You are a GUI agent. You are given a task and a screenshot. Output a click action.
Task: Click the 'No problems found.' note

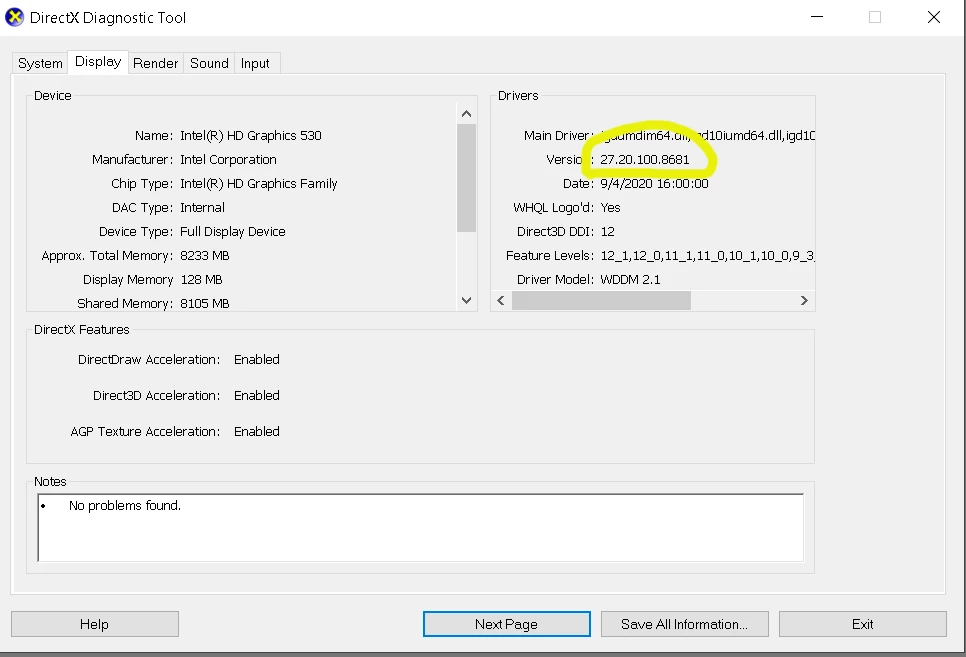(125, 505)
